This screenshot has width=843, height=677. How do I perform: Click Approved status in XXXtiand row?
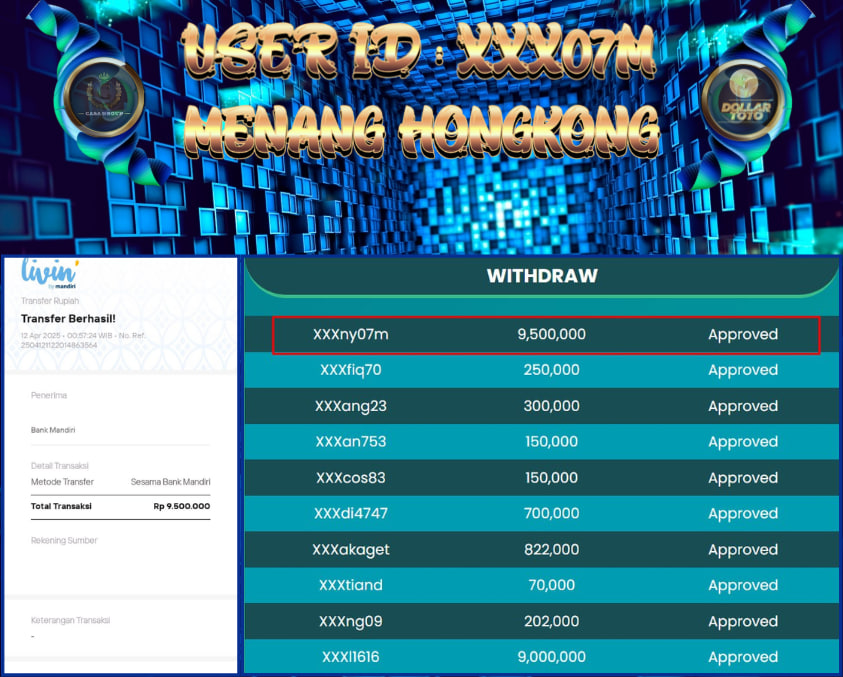(742, 586)
